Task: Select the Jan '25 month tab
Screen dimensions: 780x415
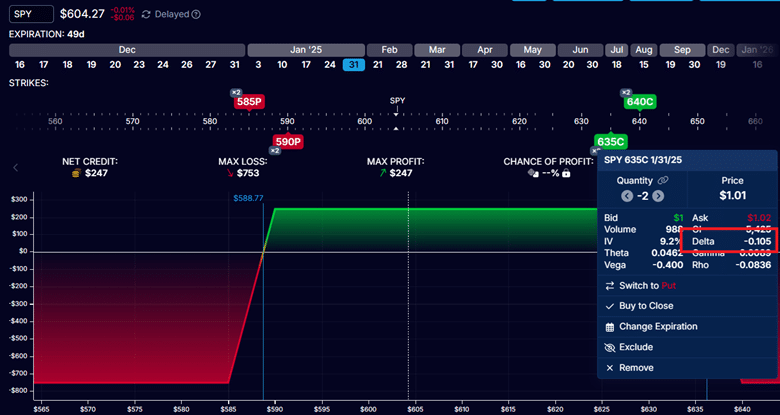Action: click(x=305, y=50)
